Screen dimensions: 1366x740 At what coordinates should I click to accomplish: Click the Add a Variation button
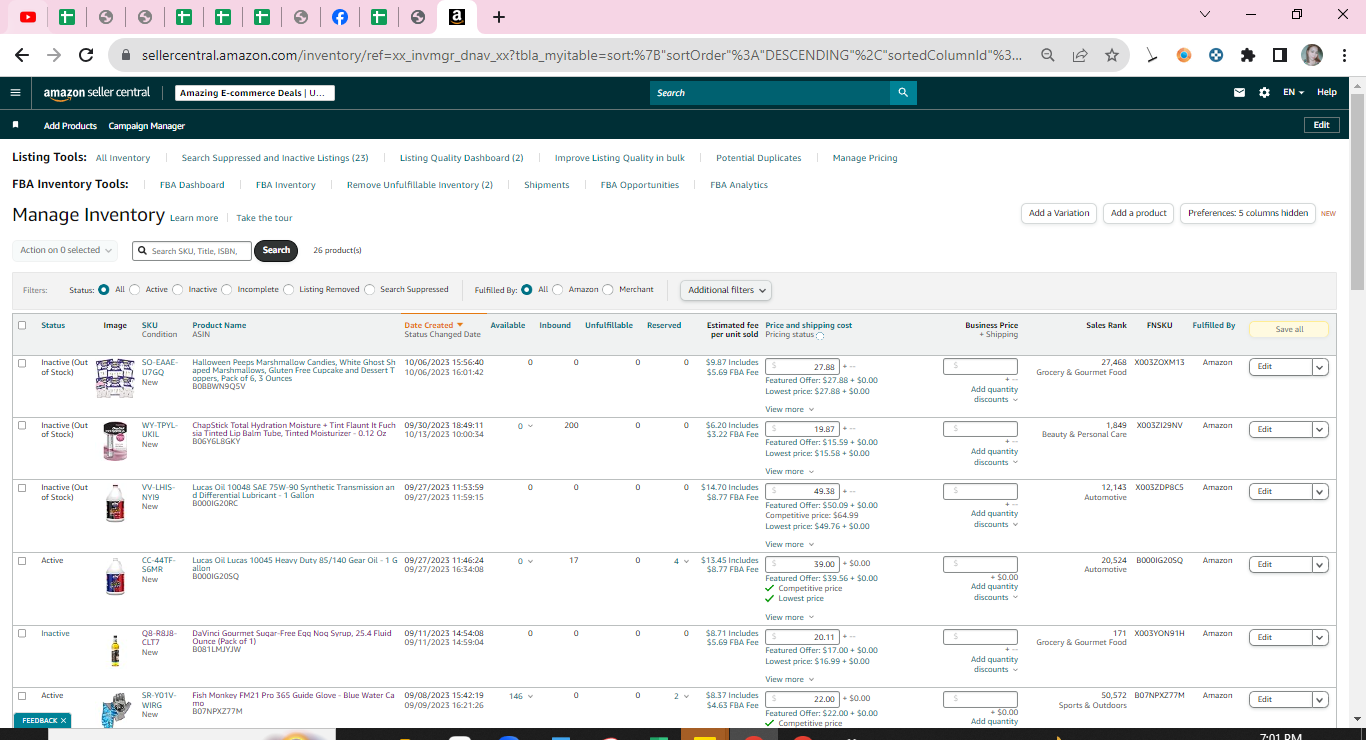coord(1059,213)
